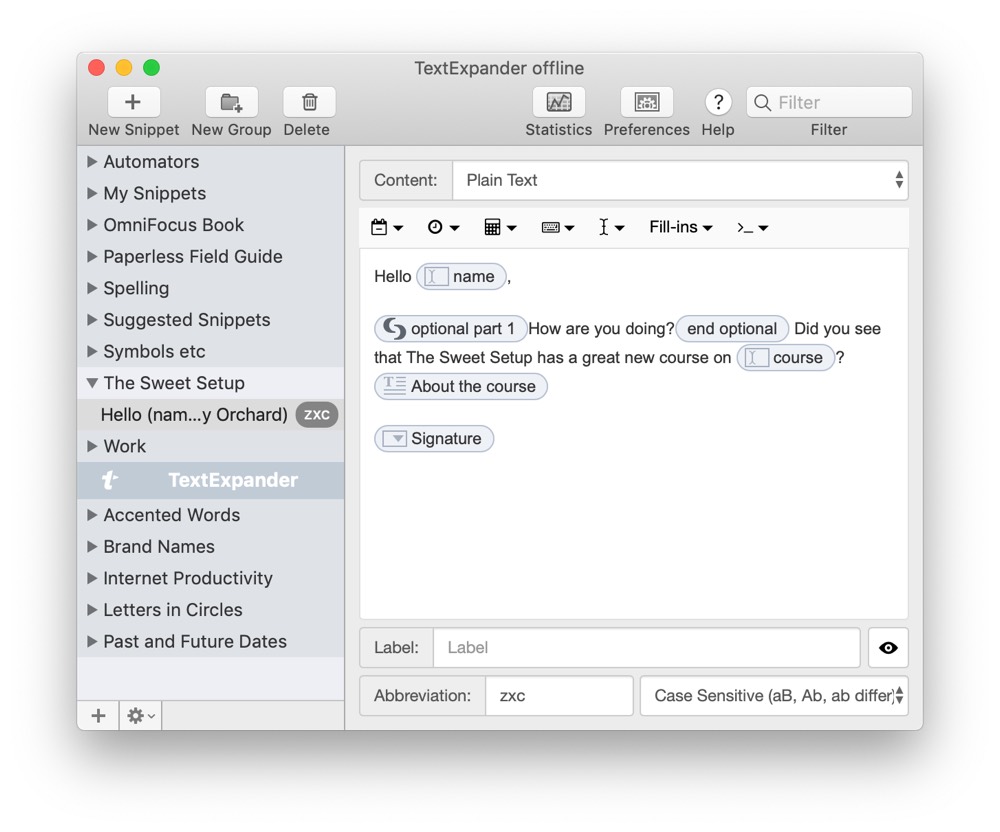Open the time insertion clock menu

click(443, 227)
